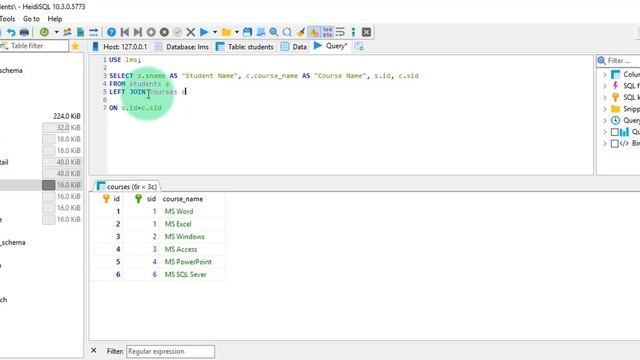Viewport: 640px width, 360px height.
Task: Enable the Query profile checkbox
Action: point(614,132)
